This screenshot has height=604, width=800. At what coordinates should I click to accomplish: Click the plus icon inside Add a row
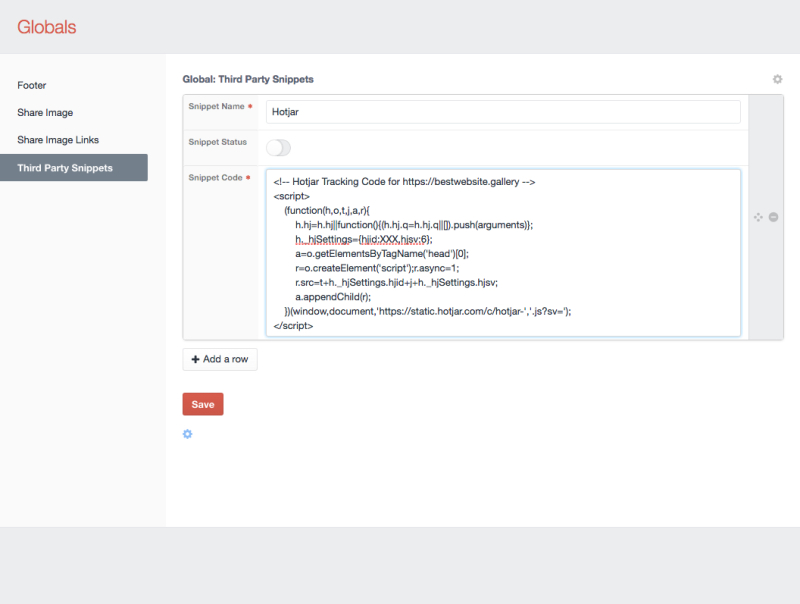[195, 359]
